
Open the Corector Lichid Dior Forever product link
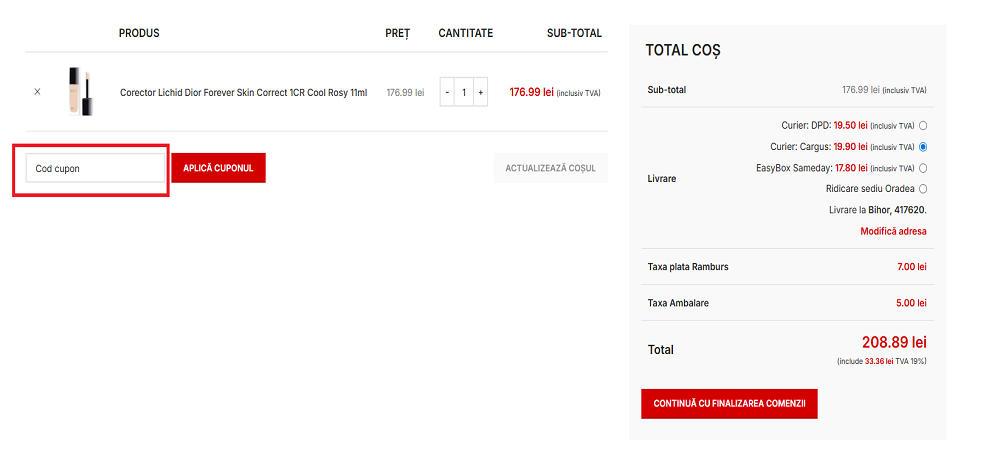click(x=243, y=93)
